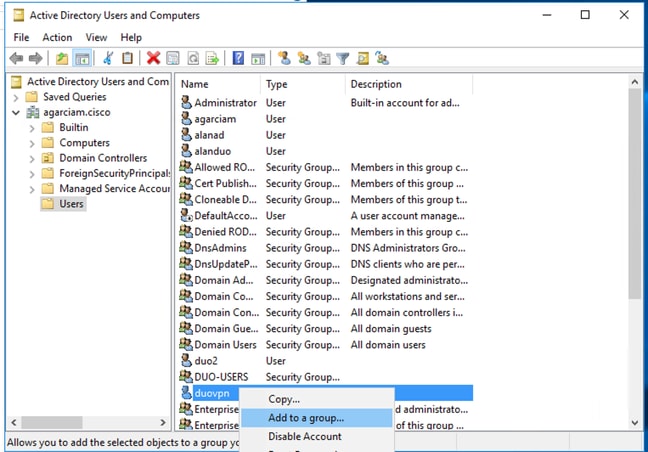The width and height of the screenshot is (648, 452).
Task: Maximize the Active Directory window
Action: tap(585, 15)
